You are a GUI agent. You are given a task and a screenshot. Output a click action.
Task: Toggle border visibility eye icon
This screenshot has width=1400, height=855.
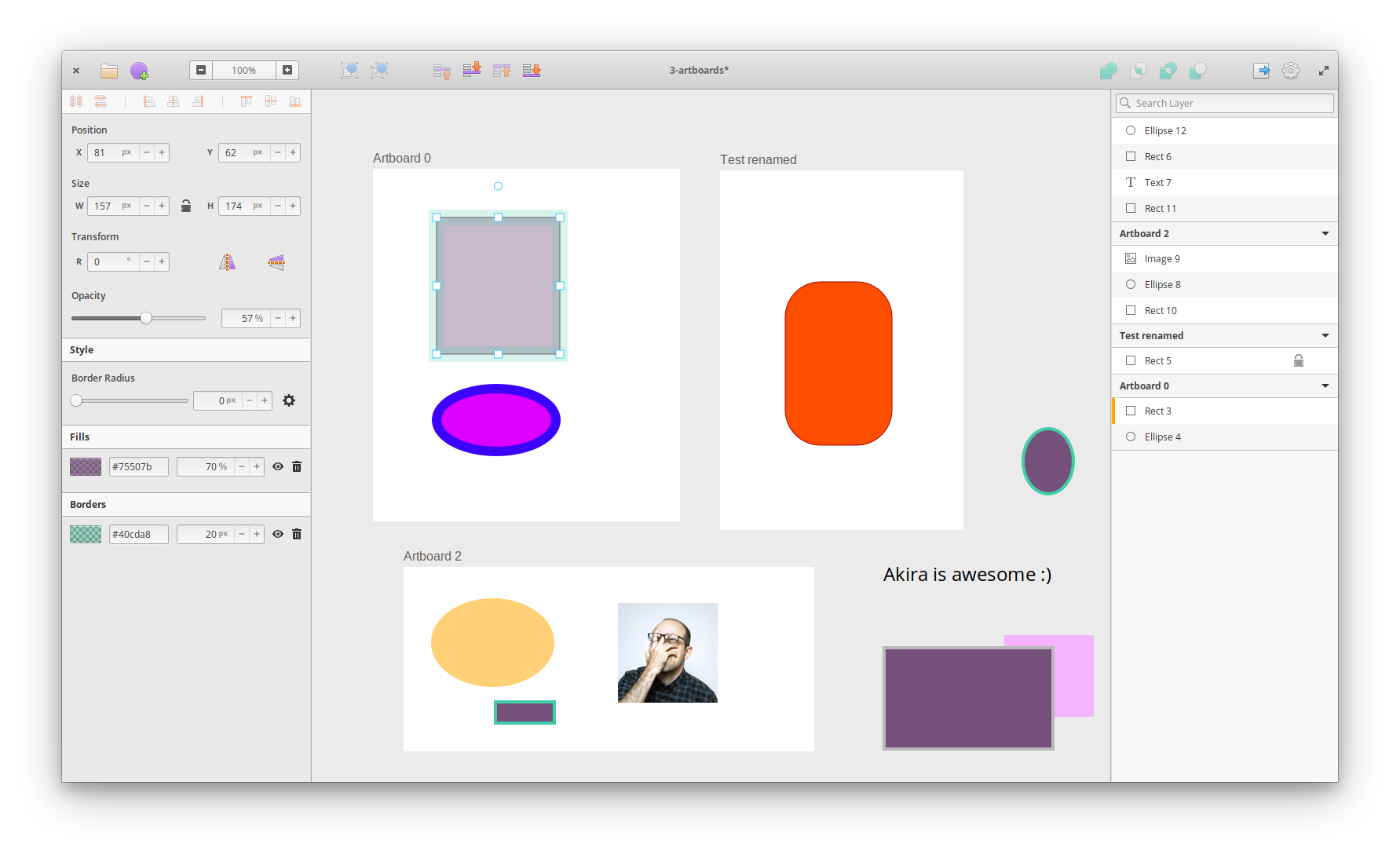click(278, 534)
